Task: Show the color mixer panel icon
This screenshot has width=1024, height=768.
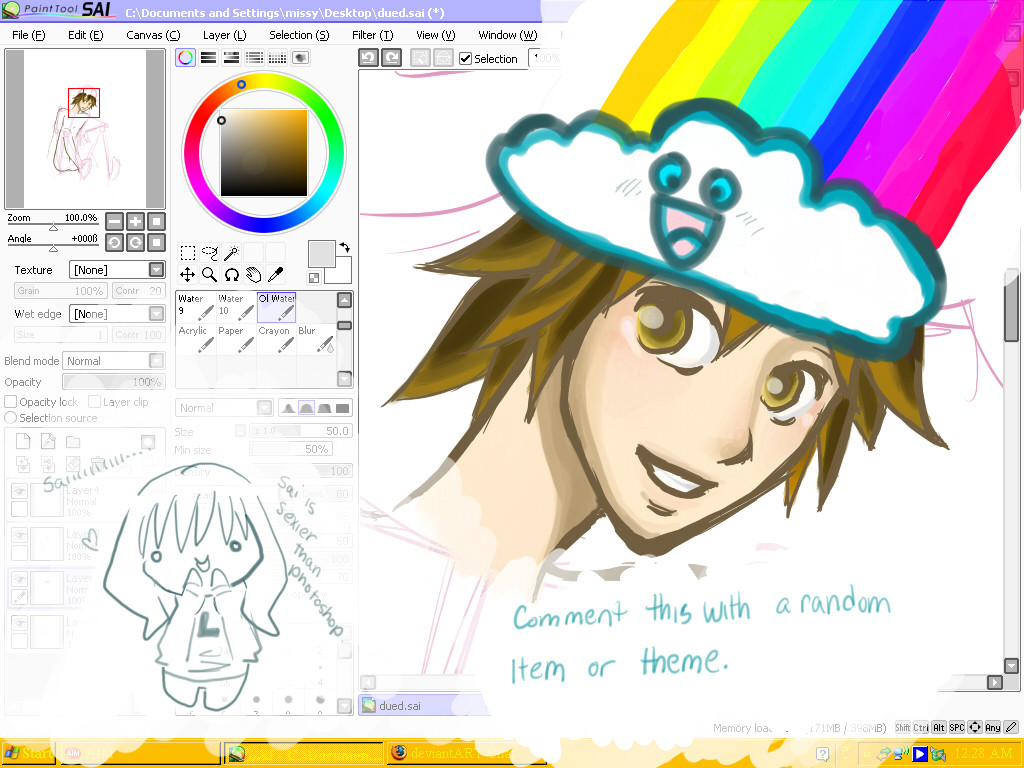Action: 254,57
